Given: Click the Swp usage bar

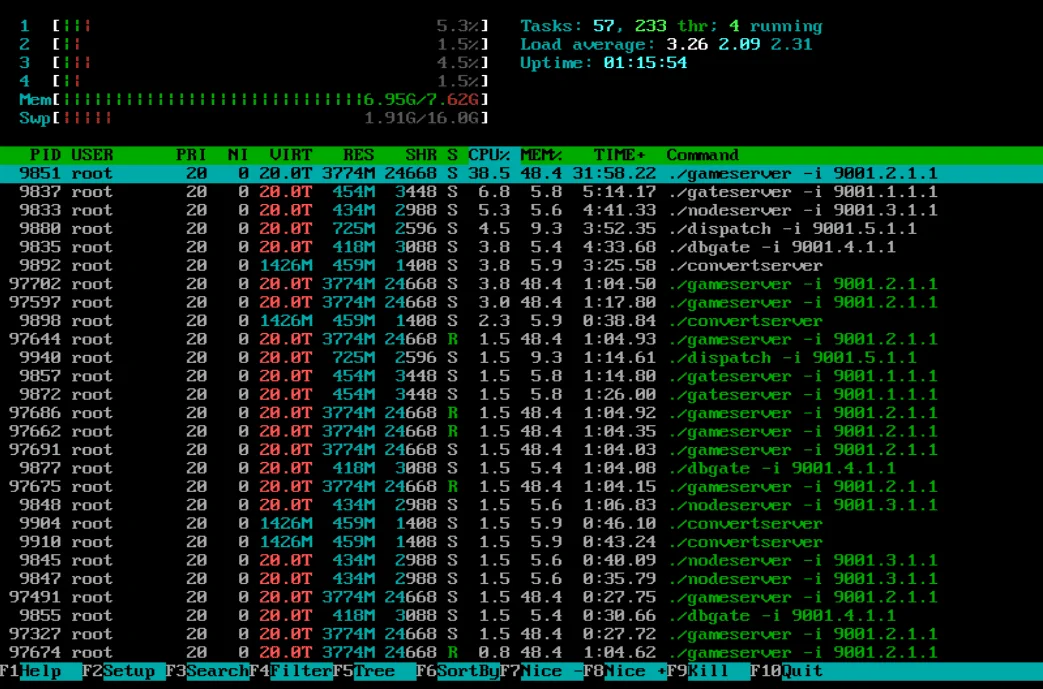Looking at the screenshot, I should [x=254, y=118].
